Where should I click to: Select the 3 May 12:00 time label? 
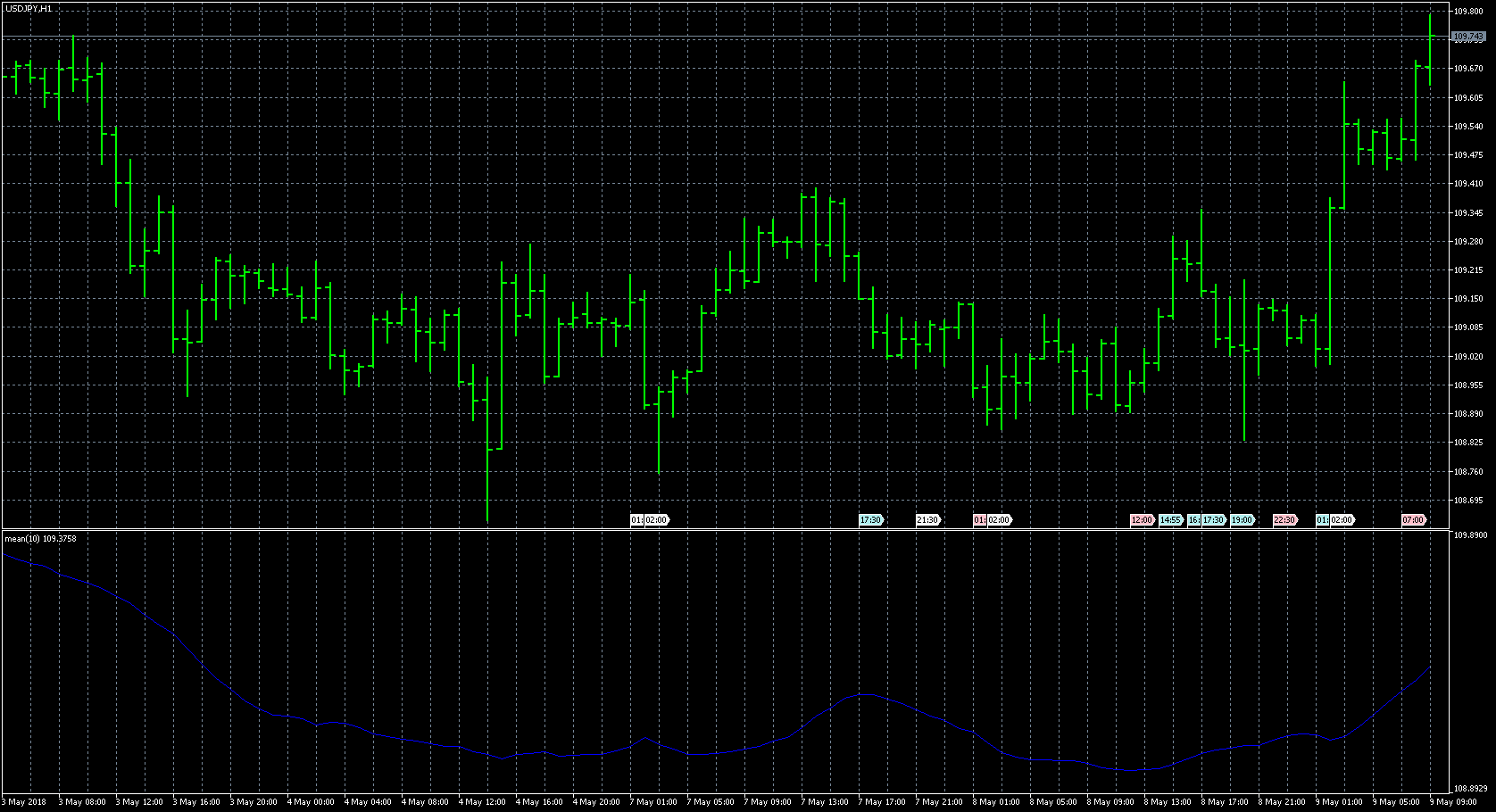pyautogui.click(x=139, y=802)
